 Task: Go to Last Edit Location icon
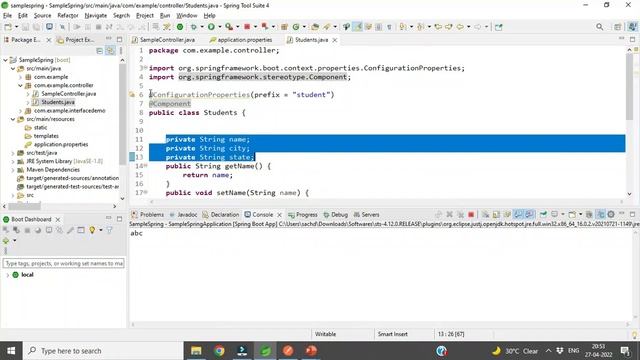[x=438, y=27]
